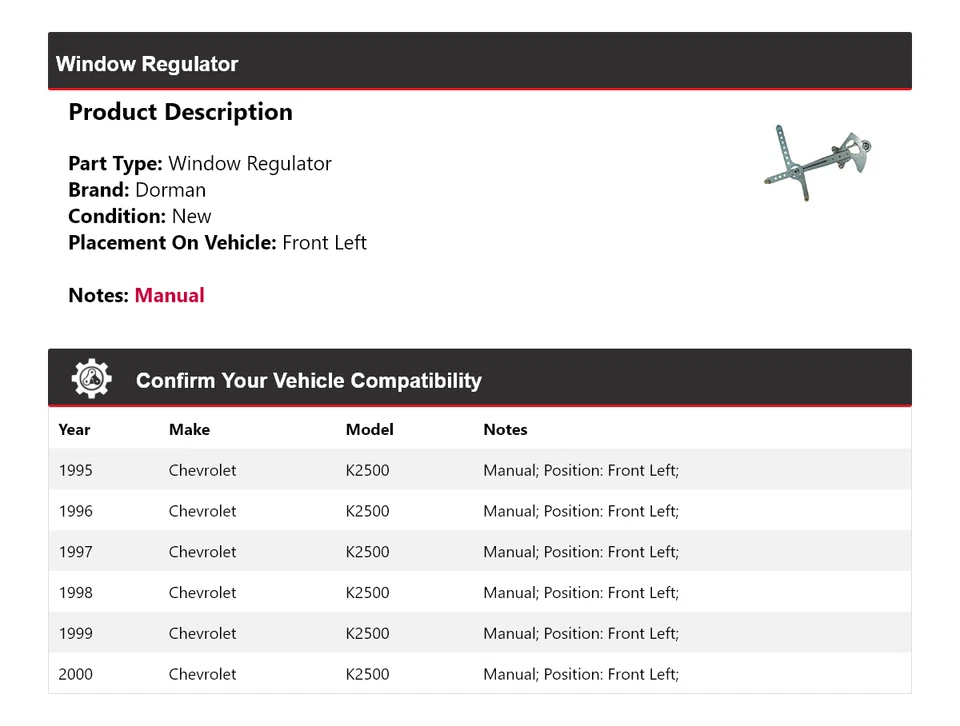
Task: Click the Window Regulator header title
Action: [x=147, y=64]
